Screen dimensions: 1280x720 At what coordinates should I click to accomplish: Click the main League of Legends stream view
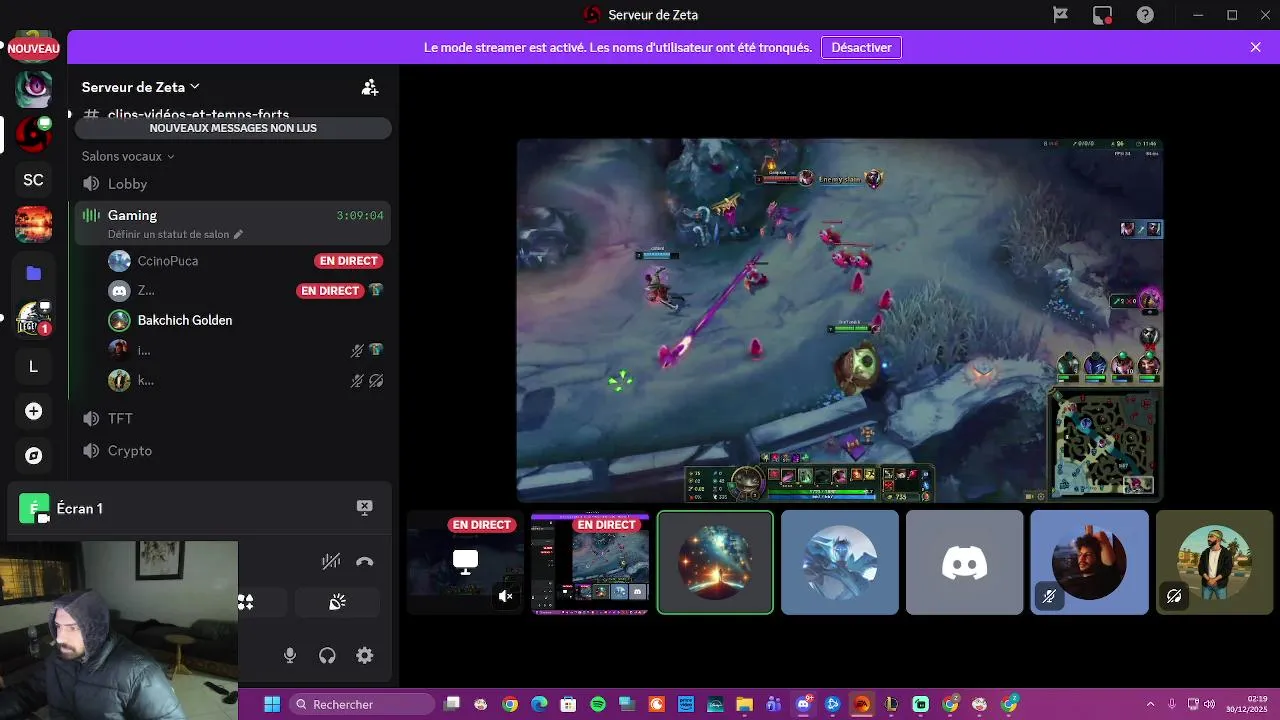tap(840, 320)
